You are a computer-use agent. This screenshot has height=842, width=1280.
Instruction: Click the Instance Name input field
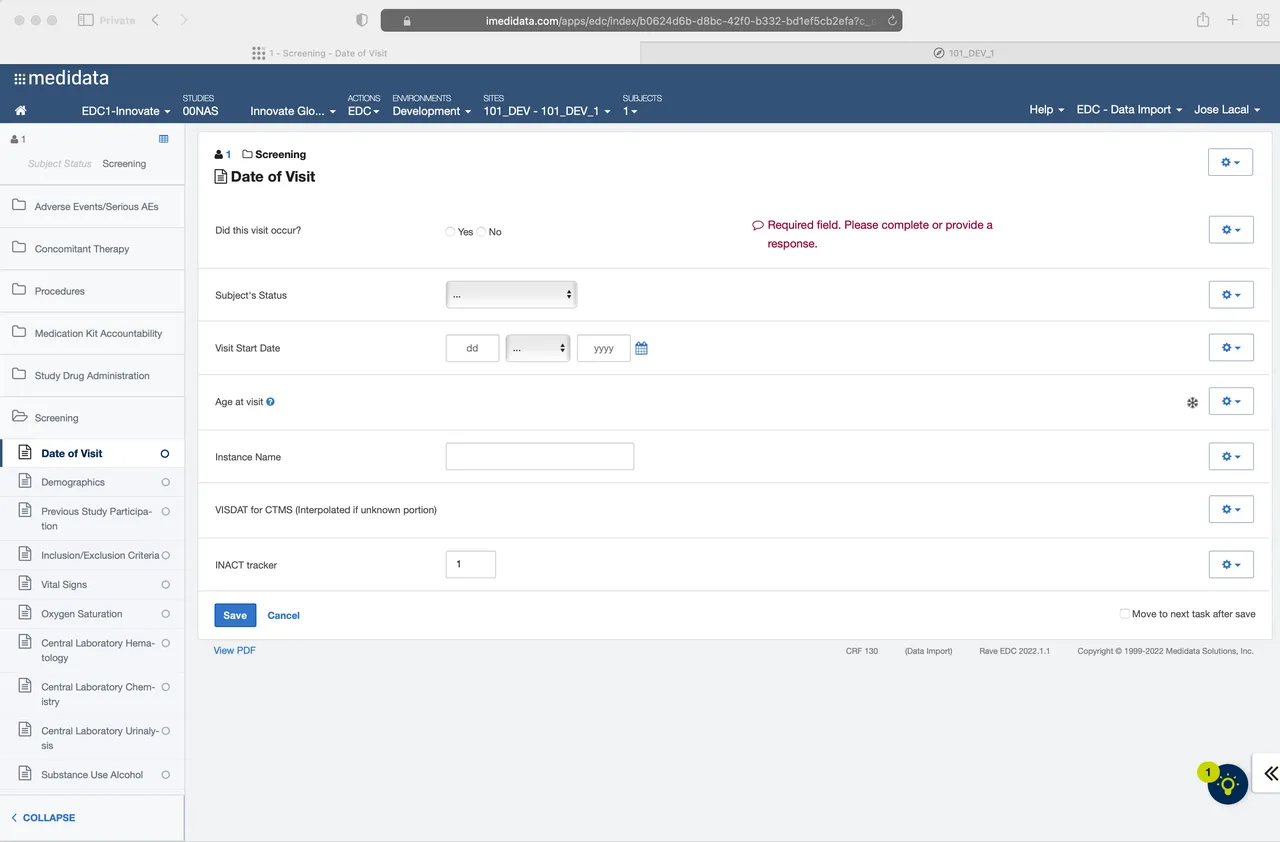click(x=539, y=456)
